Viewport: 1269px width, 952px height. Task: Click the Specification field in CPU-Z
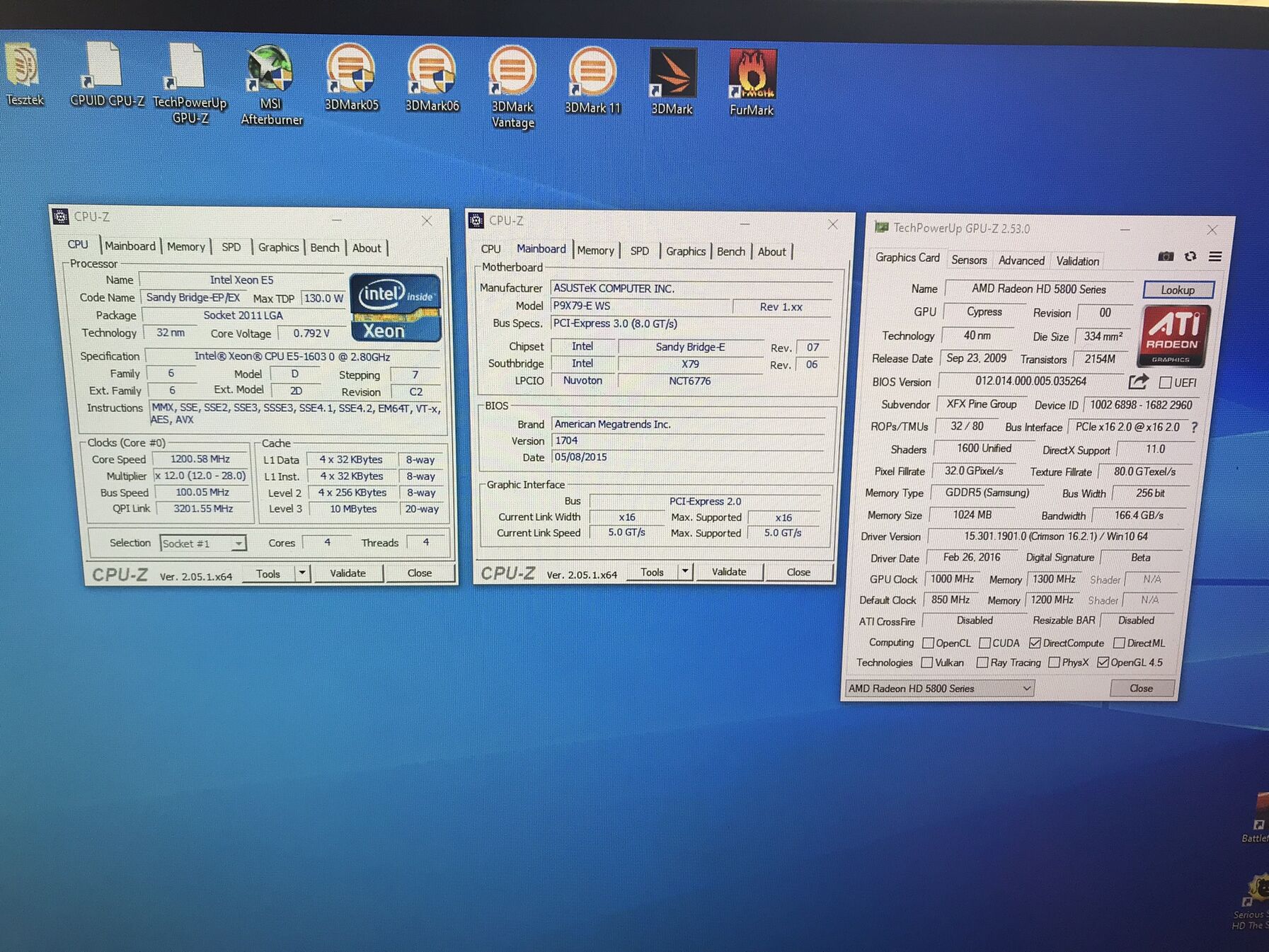point(292,357)
